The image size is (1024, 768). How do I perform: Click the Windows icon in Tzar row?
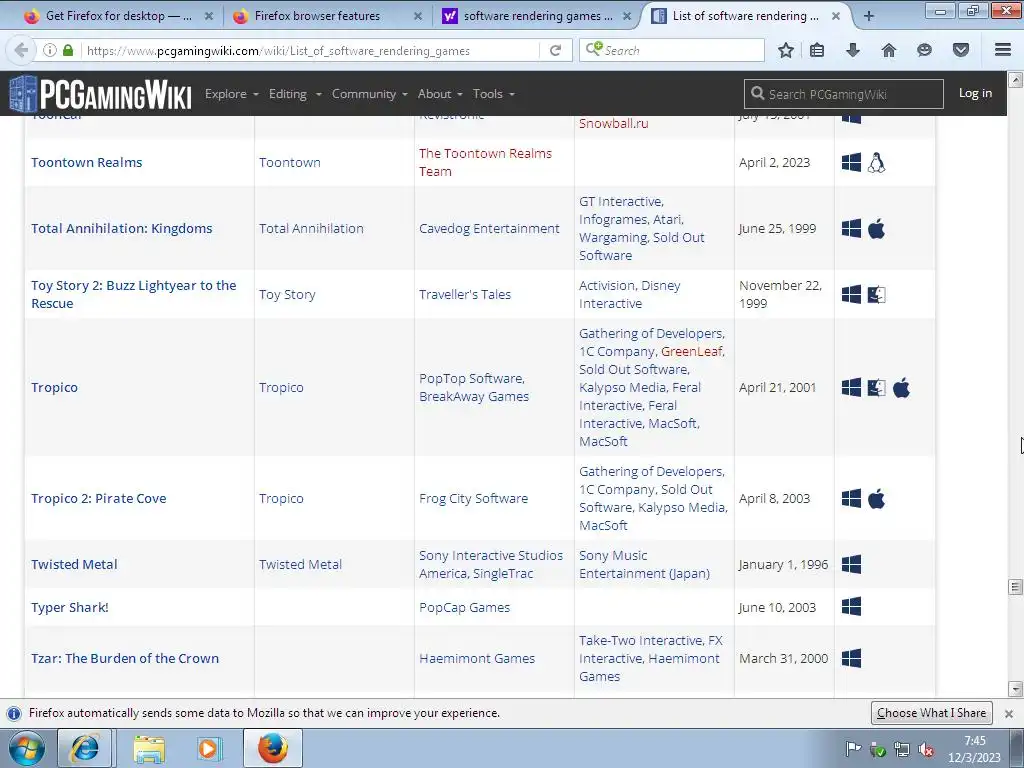(x=852, y=658)
